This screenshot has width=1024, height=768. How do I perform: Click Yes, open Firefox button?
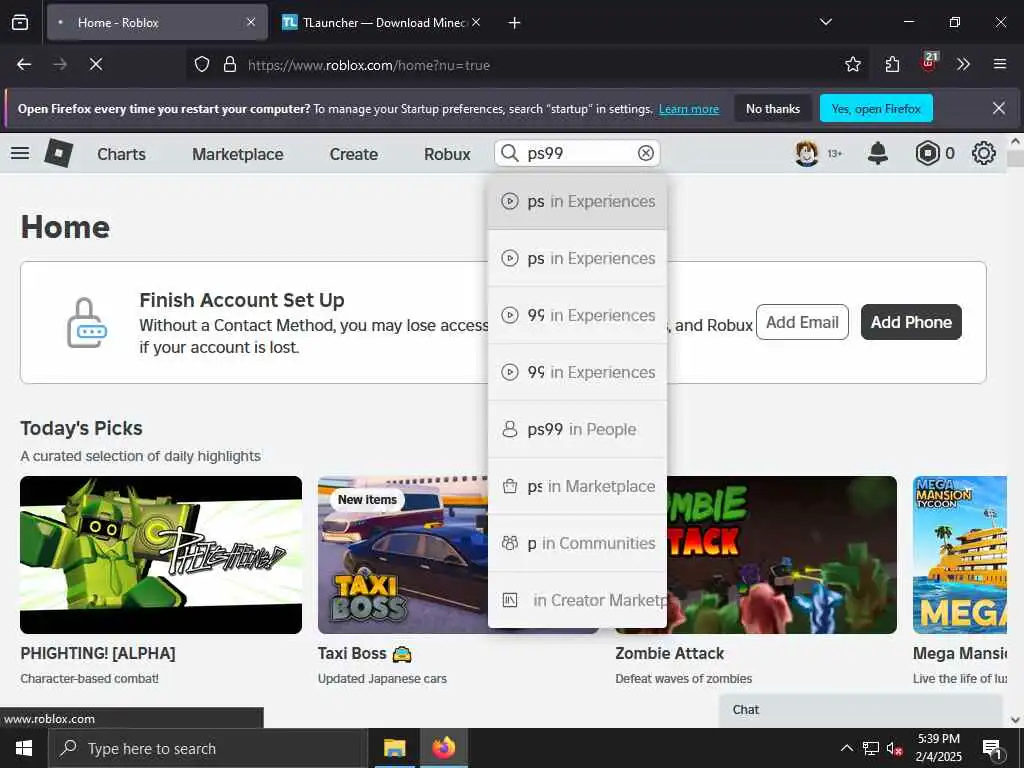876,108
